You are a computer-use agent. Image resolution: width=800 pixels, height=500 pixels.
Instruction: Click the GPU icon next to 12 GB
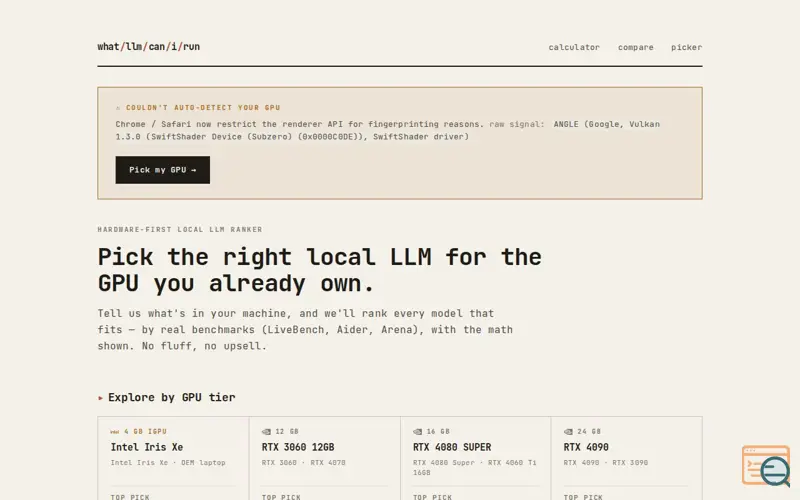pos(266,432)
